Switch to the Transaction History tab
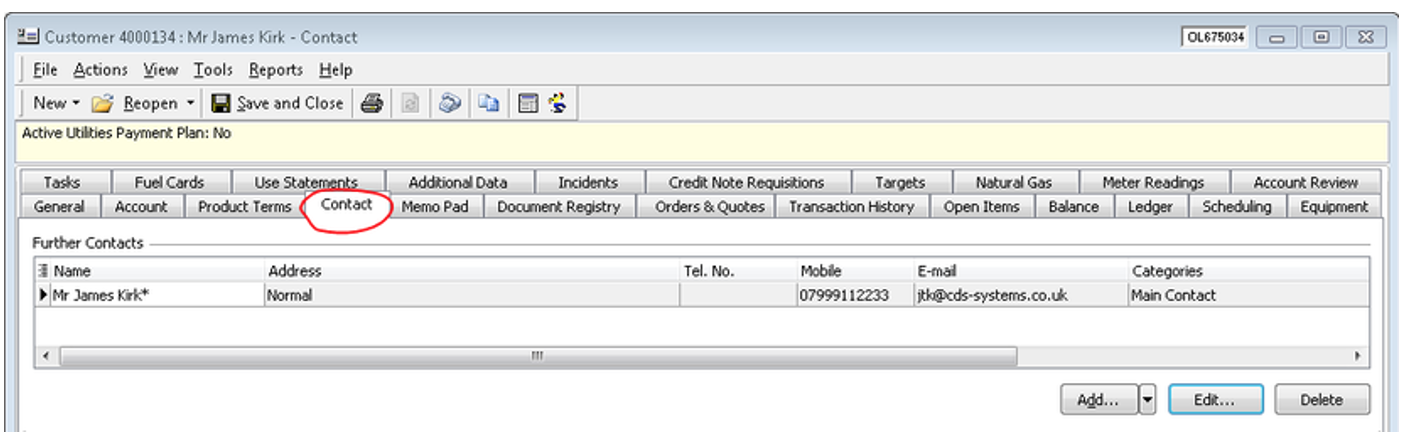Viewport: 1406px width, 446px height. 851,207
